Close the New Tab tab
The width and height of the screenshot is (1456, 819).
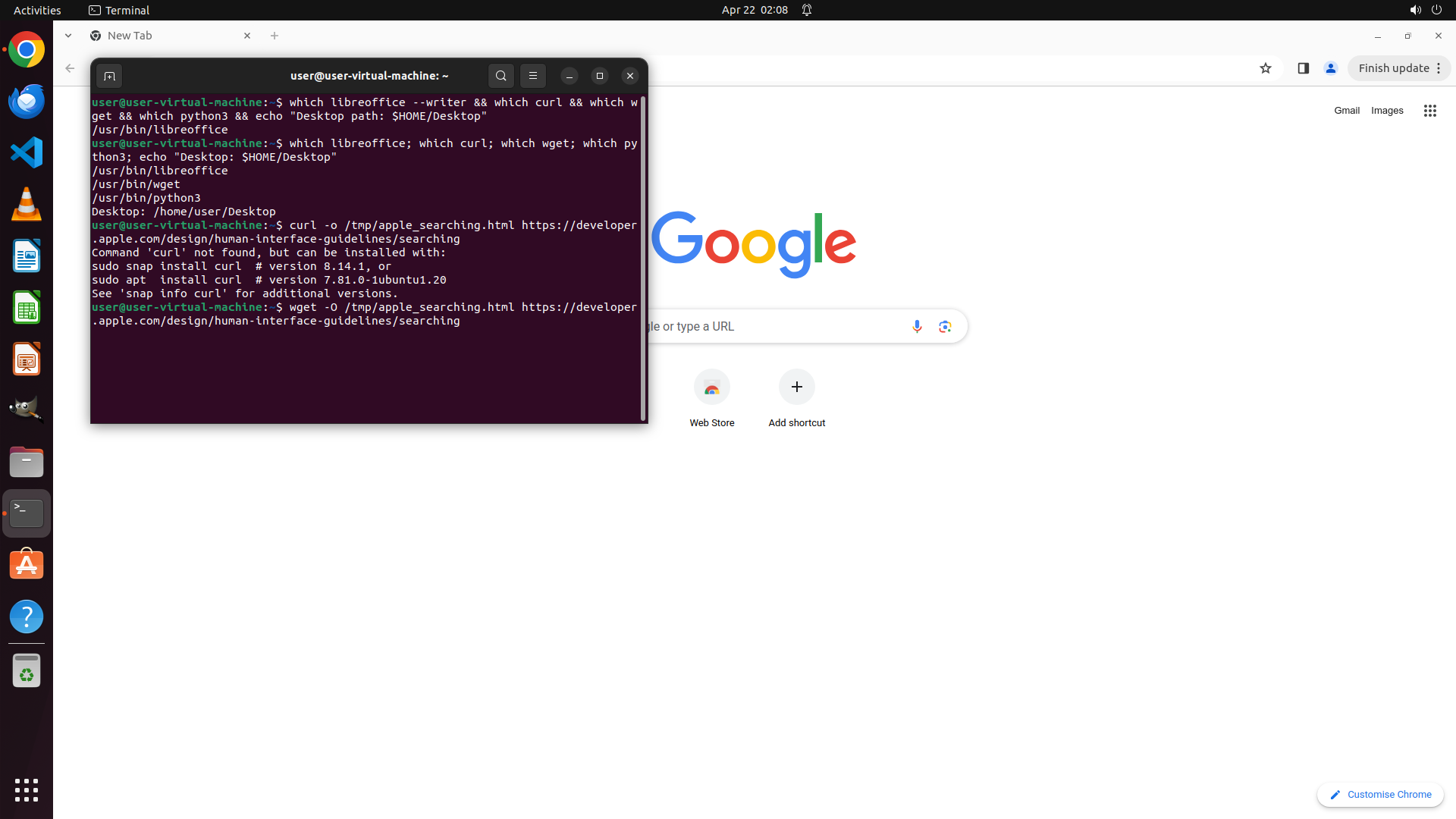[247, 36]
